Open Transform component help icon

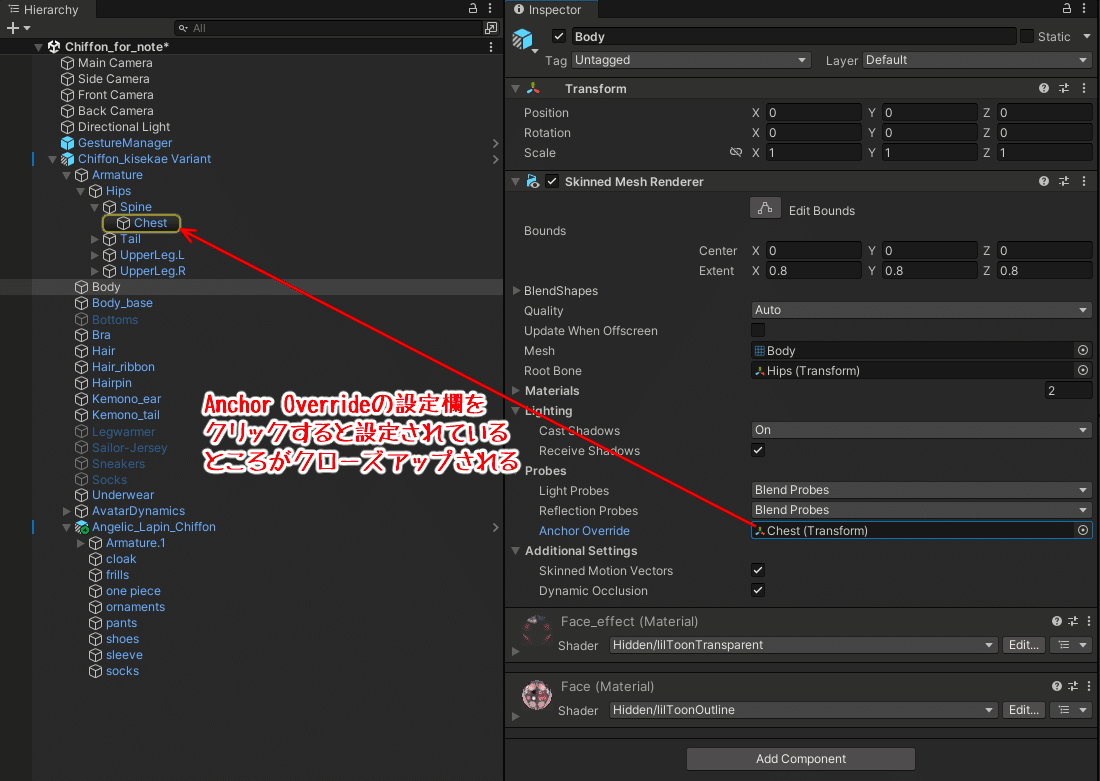[x=1044, y=88]
